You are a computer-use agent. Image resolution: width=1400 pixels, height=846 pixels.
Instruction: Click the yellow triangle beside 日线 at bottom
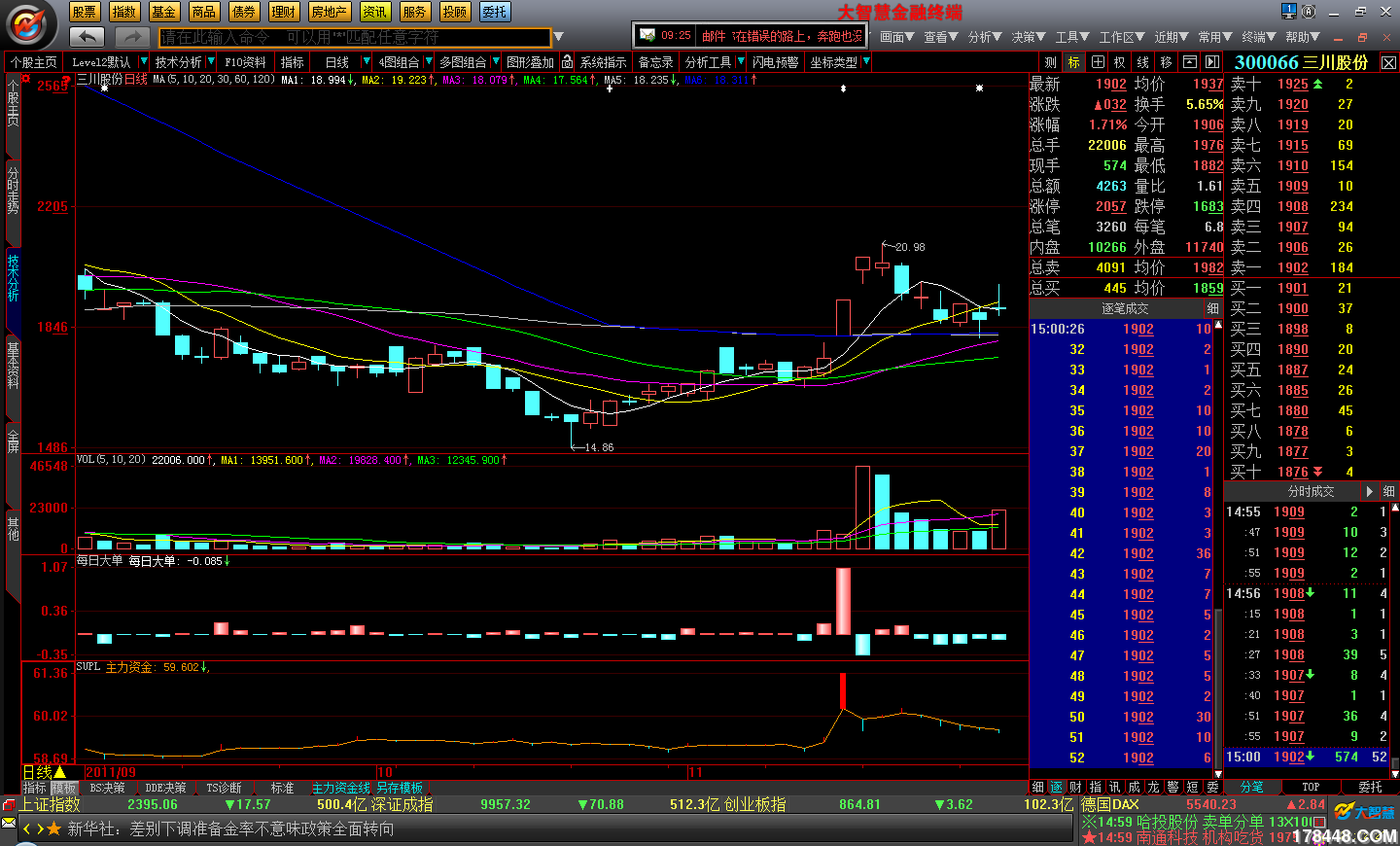coord(60,772)
